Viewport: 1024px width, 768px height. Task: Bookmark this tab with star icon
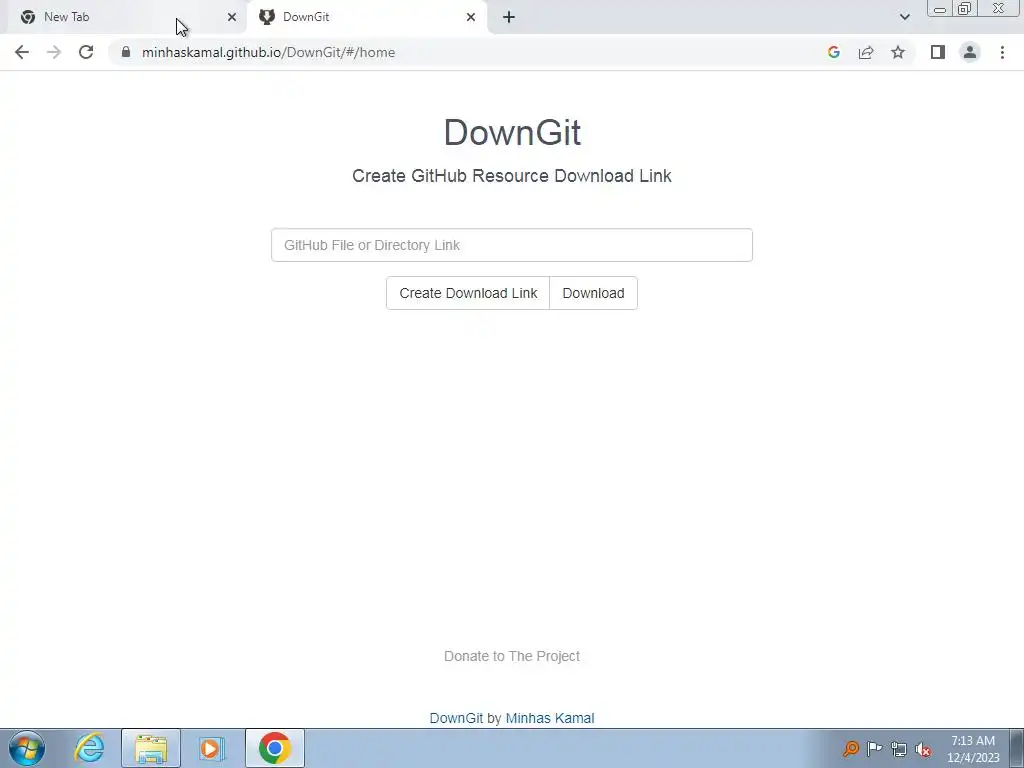click(898, 52)
